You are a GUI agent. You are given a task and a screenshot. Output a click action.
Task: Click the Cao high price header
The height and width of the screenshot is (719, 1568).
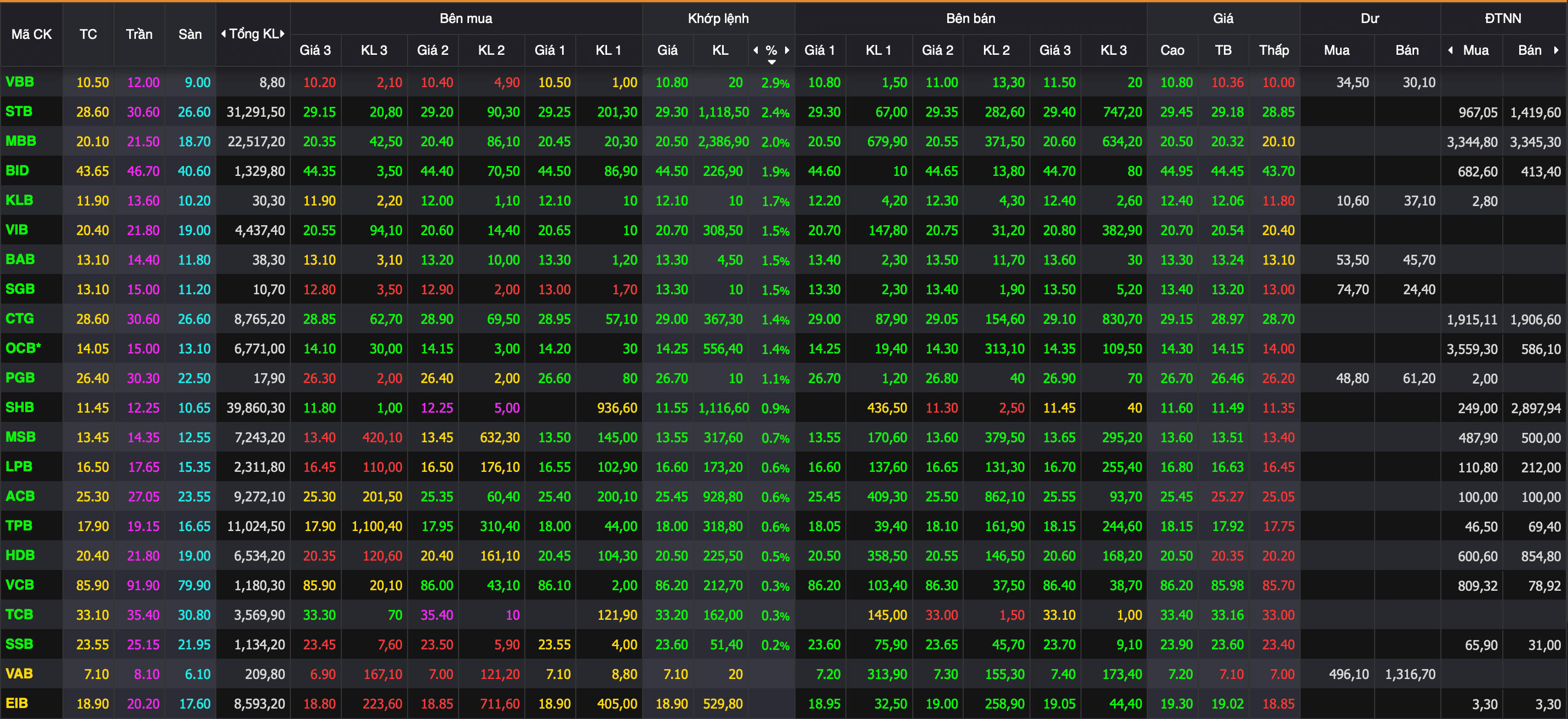pyautogui.click(x=1172, y=50)
